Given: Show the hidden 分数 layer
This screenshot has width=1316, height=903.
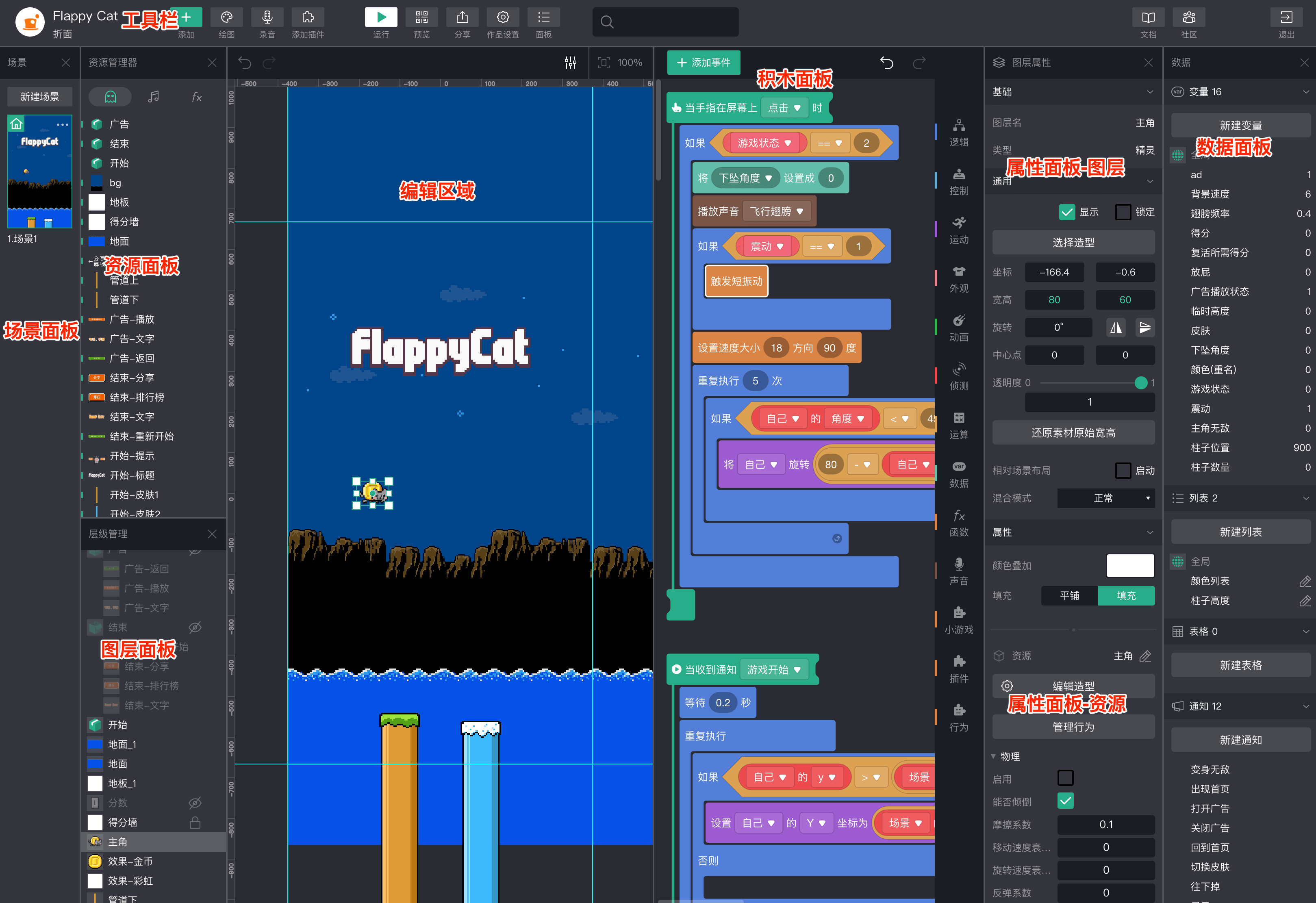Looking at the screenshot, I should [195, 803].
